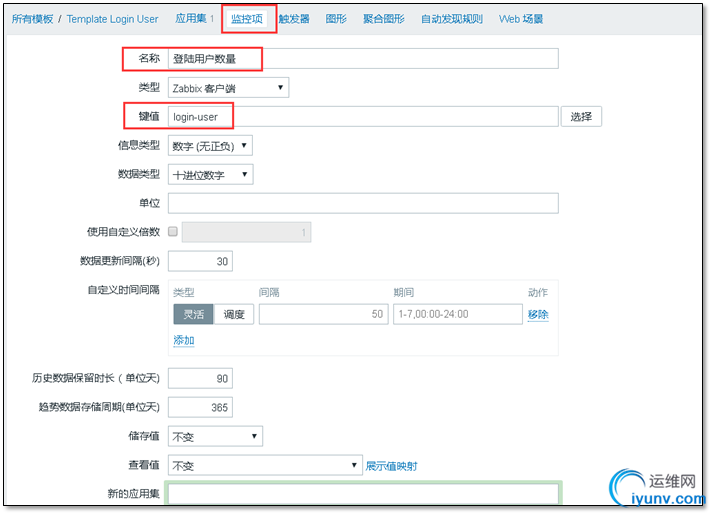Click the 数据更新间隔(秒) field with value 30

point(200,261)
